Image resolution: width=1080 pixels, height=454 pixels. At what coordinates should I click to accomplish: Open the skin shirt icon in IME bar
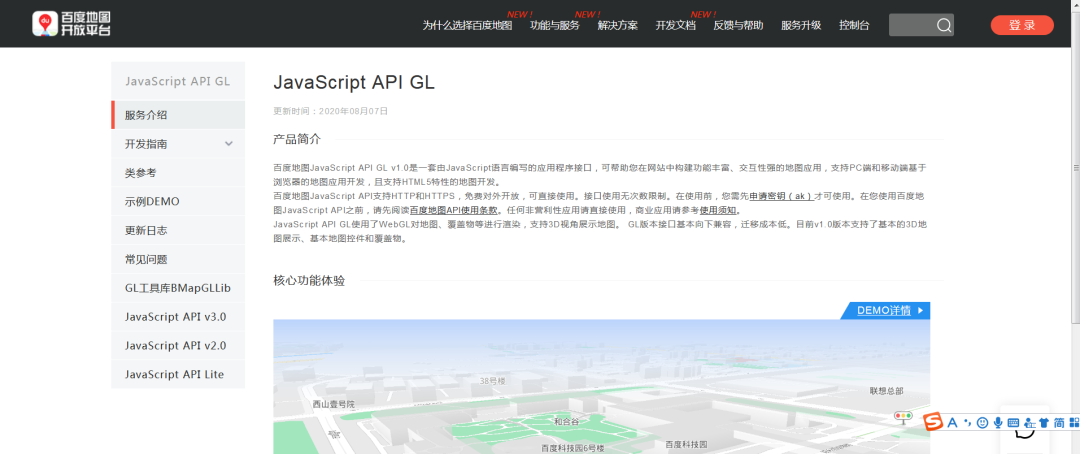point(1044,423)
